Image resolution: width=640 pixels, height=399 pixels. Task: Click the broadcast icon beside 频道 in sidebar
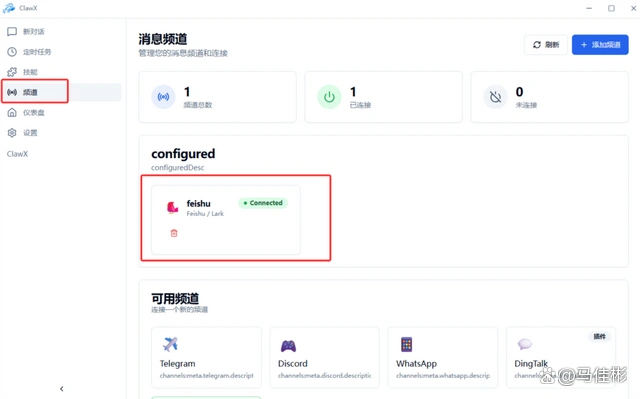click(x=12, y=92)
